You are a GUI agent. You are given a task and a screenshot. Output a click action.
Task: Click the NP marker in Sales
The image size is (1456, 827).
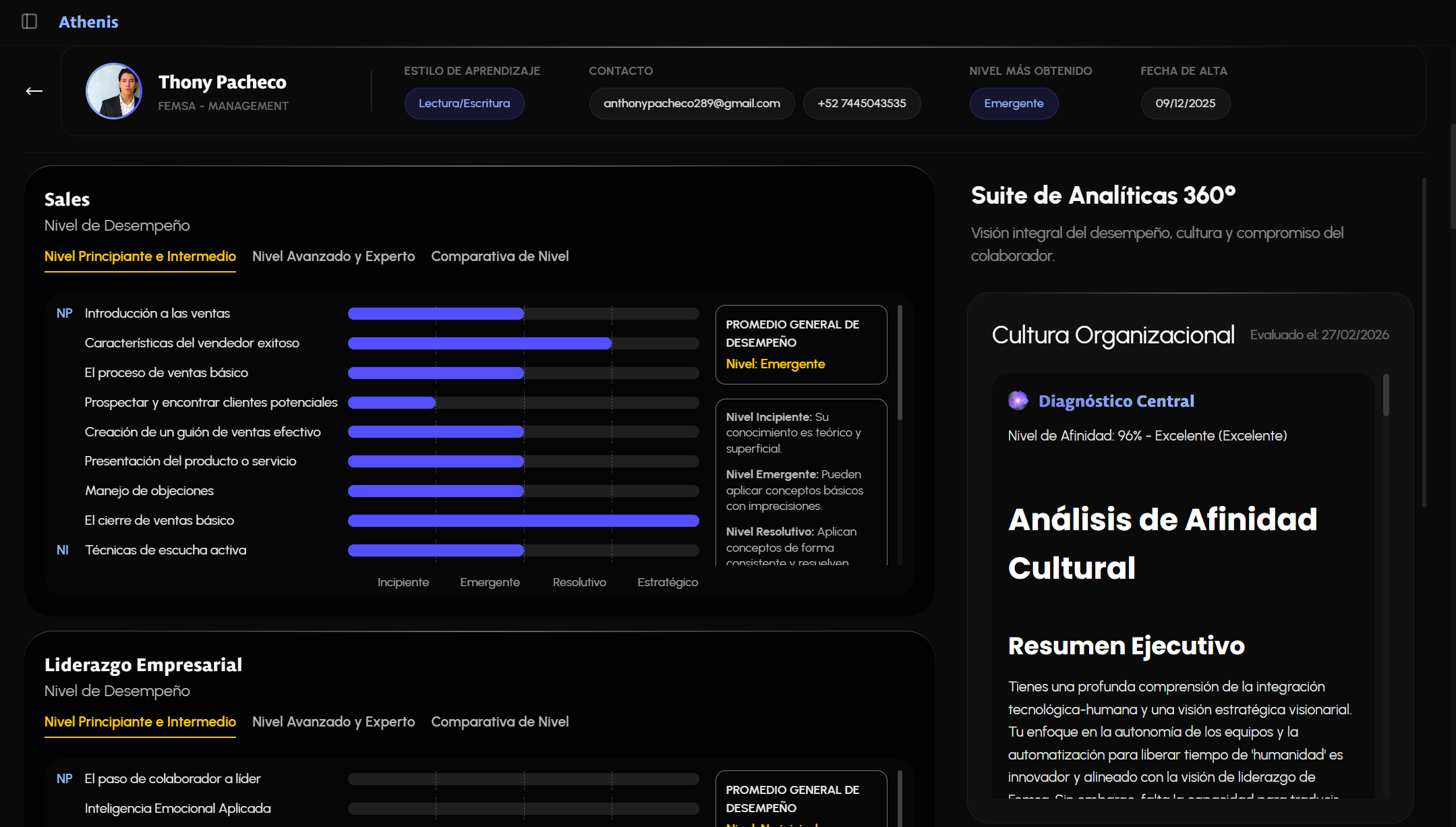coord(64,313)
